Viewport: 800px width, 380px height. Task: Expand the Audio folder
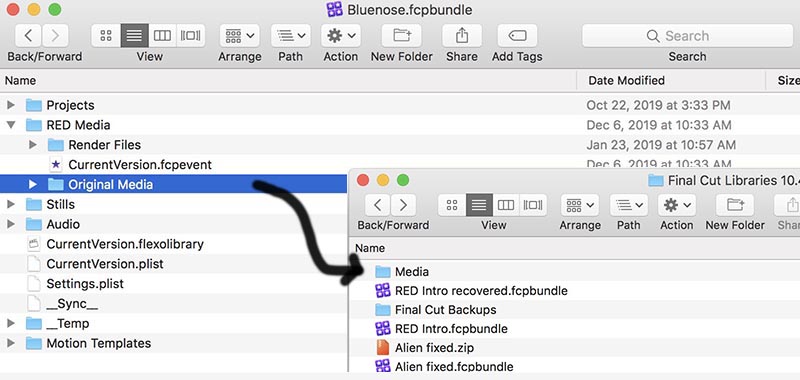tap(11, 224)
